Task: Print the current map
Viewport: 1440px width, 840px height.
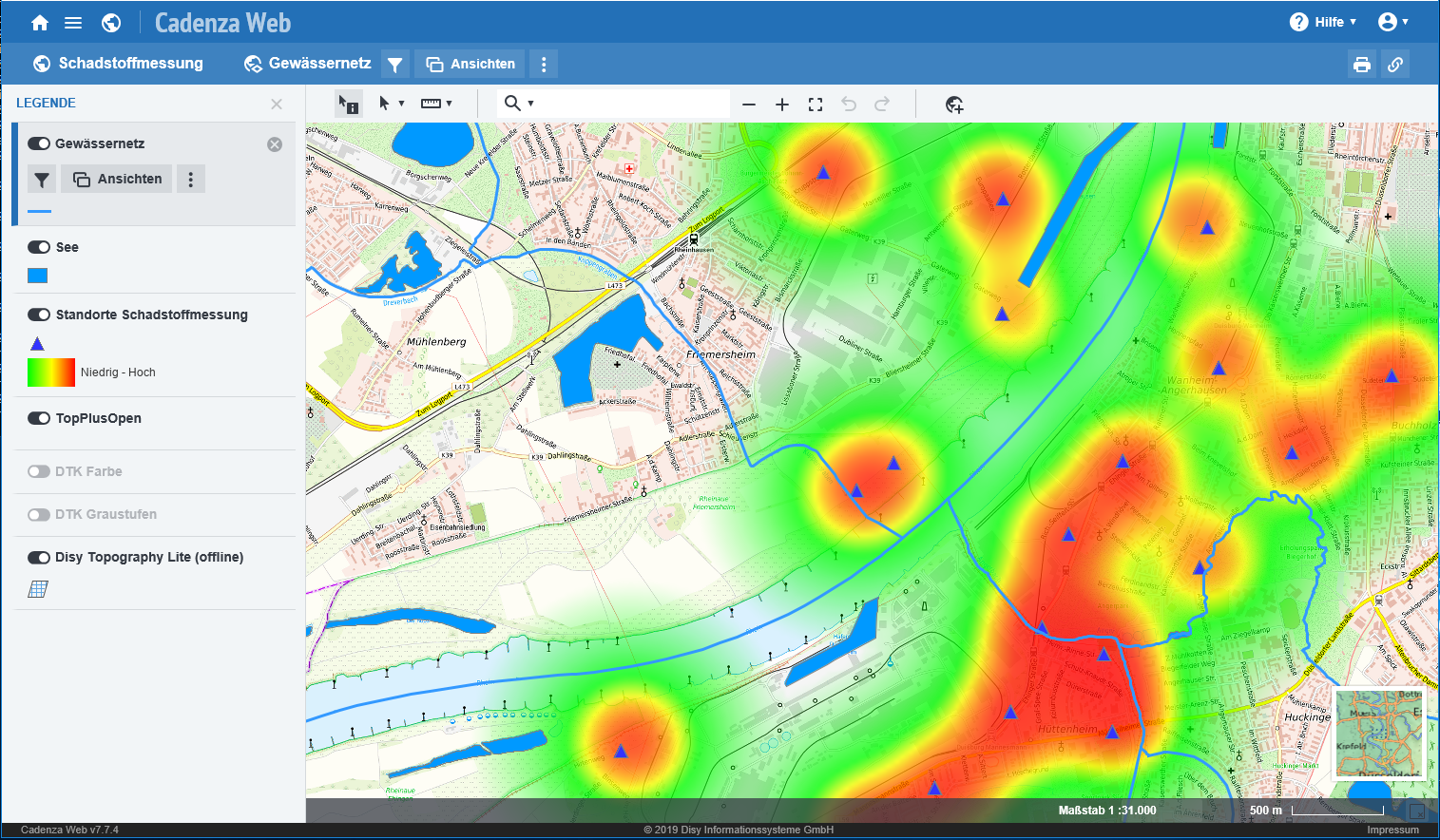Action: [x=1362, y=65]
